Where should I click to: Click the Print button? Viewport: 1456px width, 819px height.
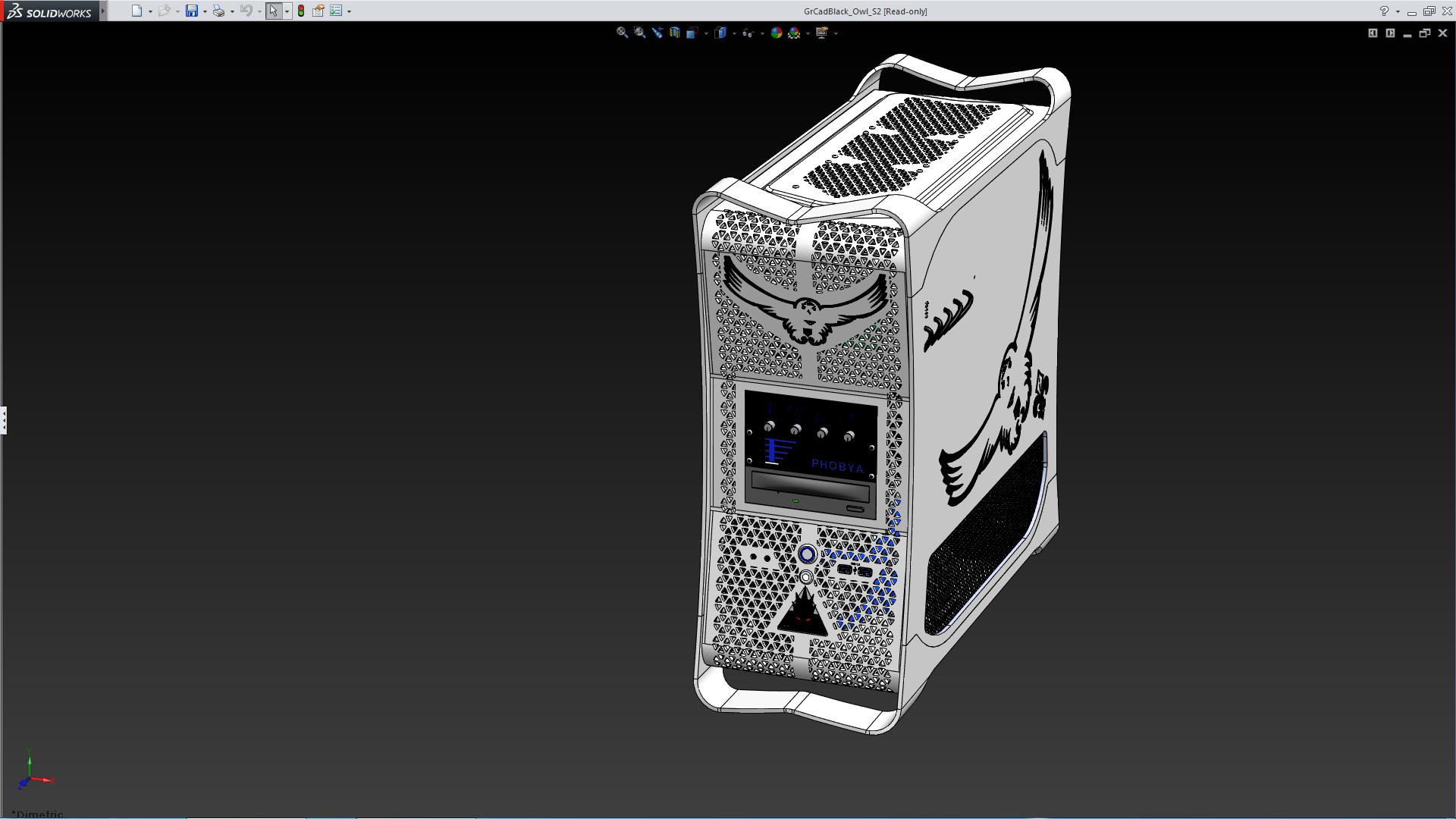[x=218, y=11]
